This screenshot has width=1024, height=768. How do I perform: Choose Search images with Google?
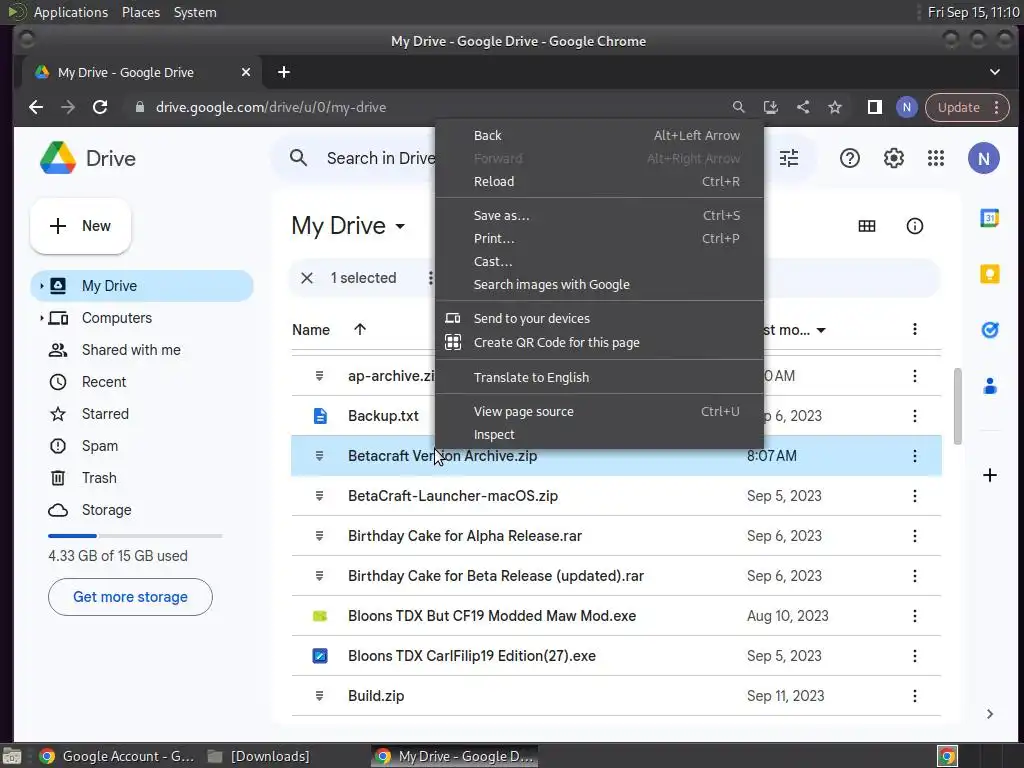pyautogui.click(x=600, y=284)
